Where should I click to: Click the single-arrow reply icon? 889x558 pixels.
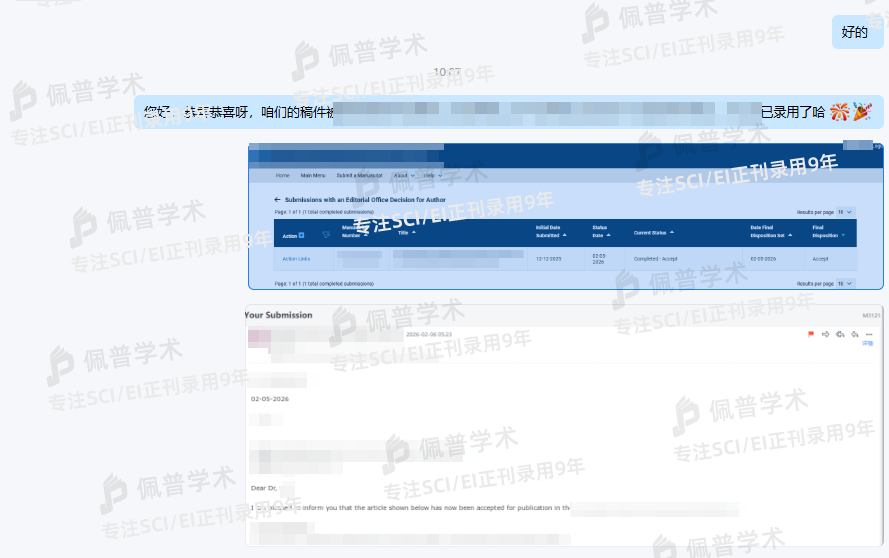click(x=855, y=334)
